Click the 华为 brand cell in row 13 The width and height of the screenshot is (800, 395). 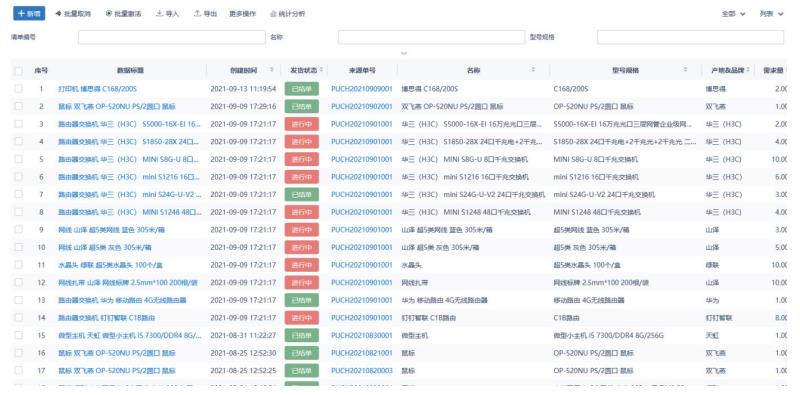pyautogui.click(x=712, y=300)
